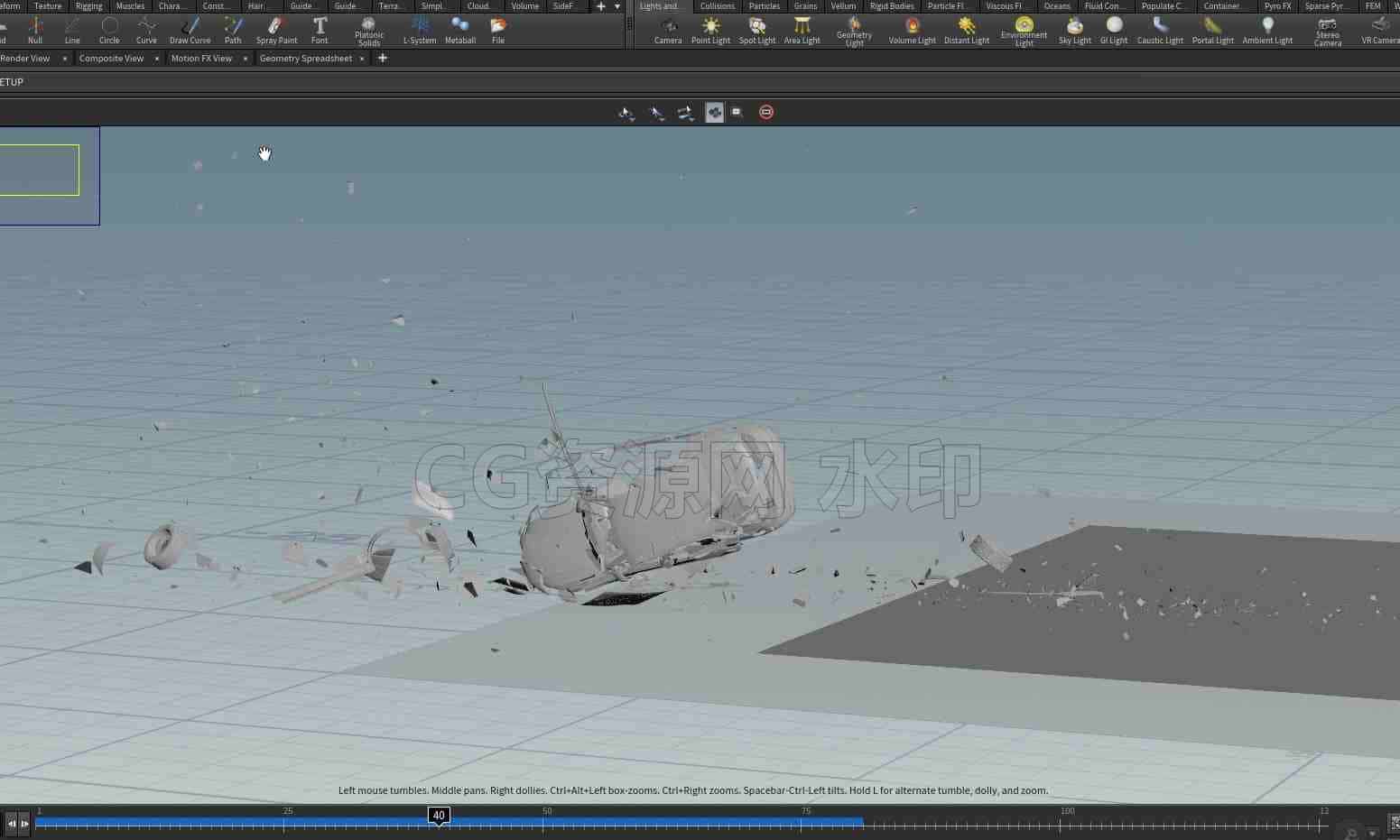This screenshot has height=840, width=1400.
Task: Choose the Curve shelf tool
Action: click(146, 31)
